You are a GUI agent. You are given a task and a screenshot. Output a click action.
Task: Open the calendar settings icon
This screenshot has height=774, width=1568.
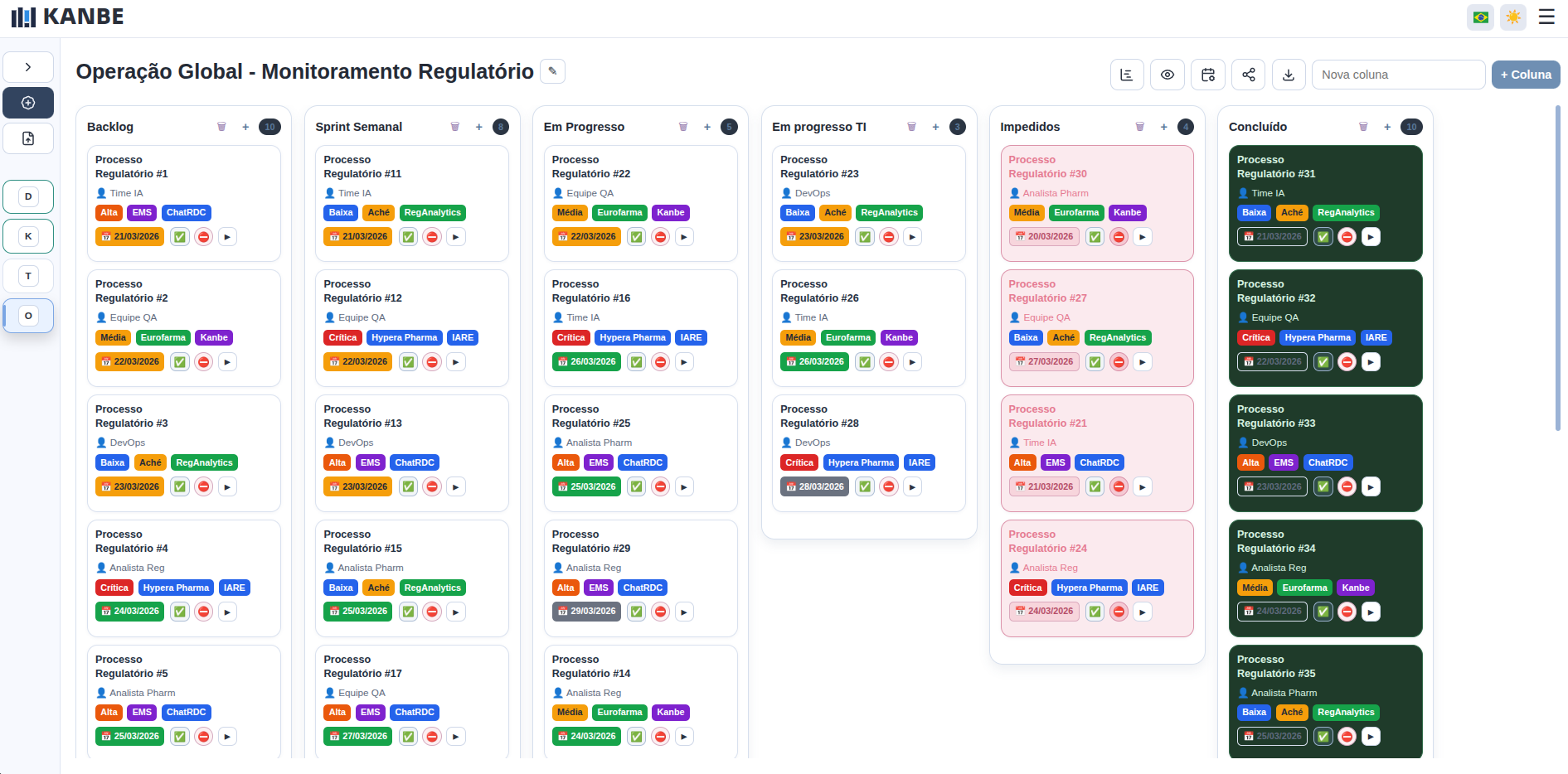(x=1207, y=75)
